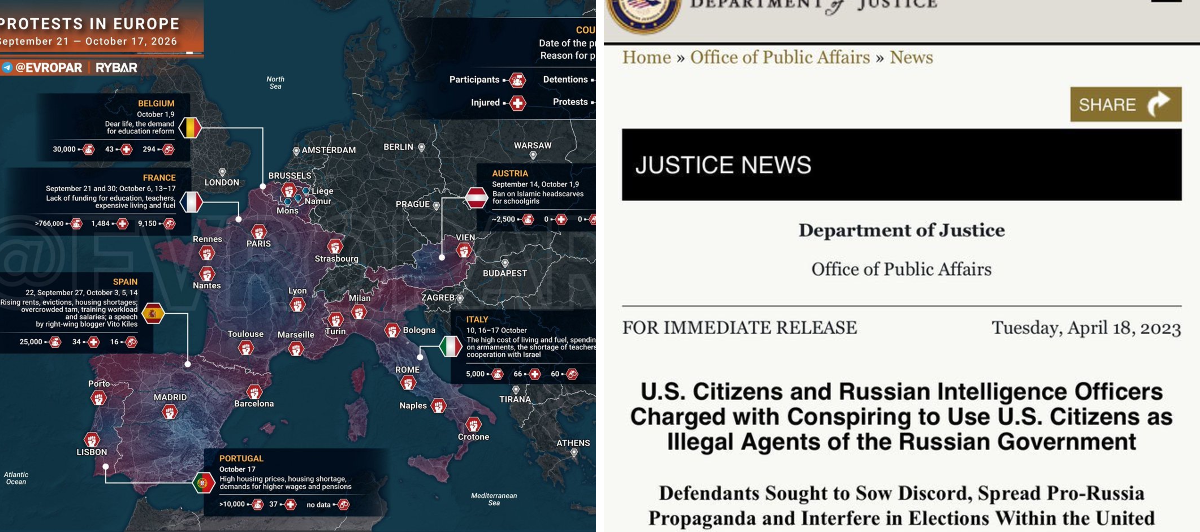Image resolution: width=1200 pixels, height=532 pixels.
Task: Click the protest fist icon at Naples
Action: (x=437, y=405)
